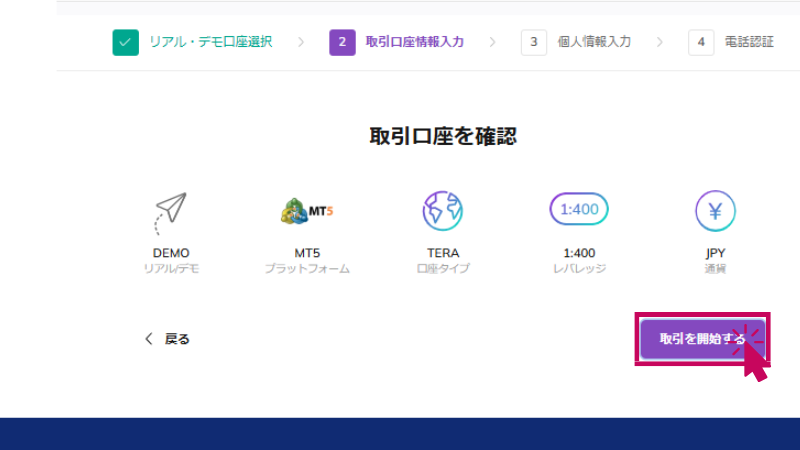Open the 個人情報入力 step
800x450 pixels.
tap(594, 42)
